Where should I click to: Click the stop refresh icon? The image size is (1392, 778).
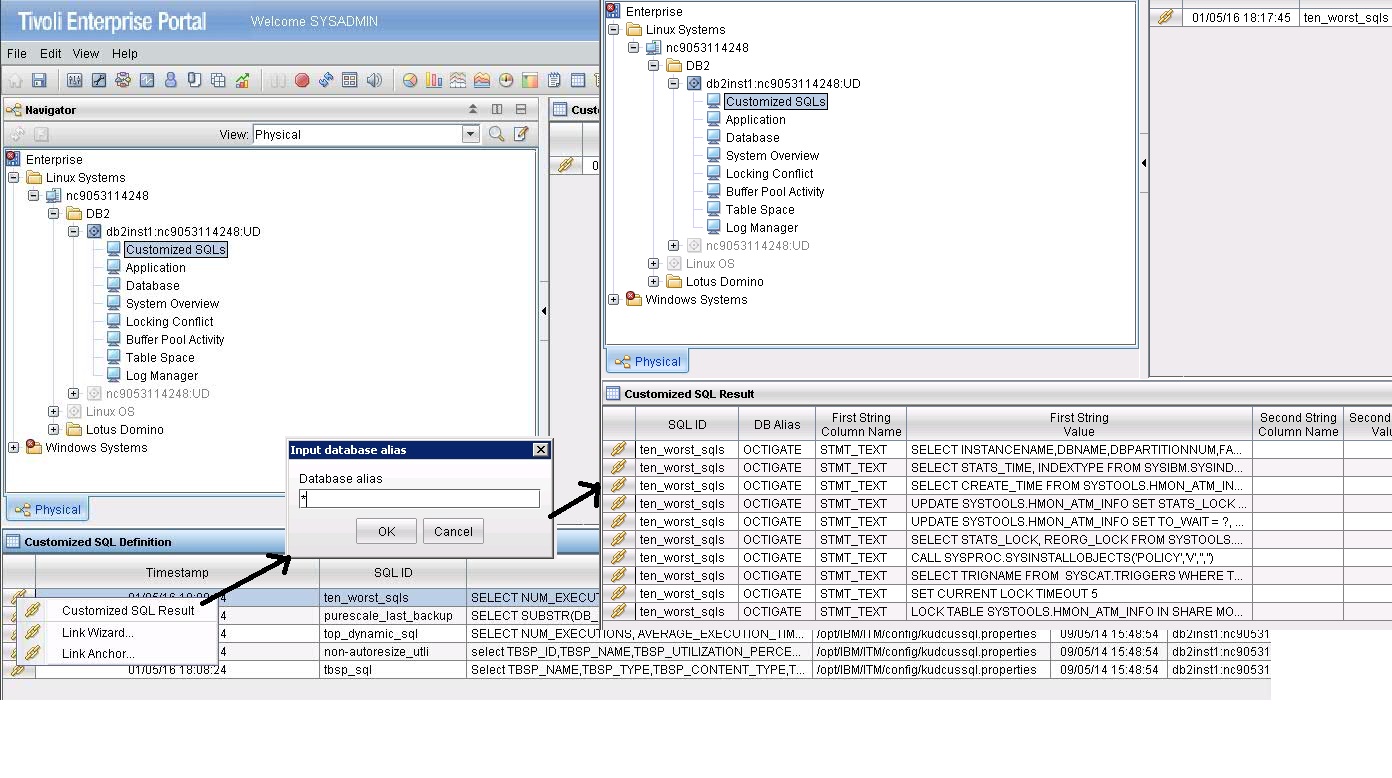(302, 80)
